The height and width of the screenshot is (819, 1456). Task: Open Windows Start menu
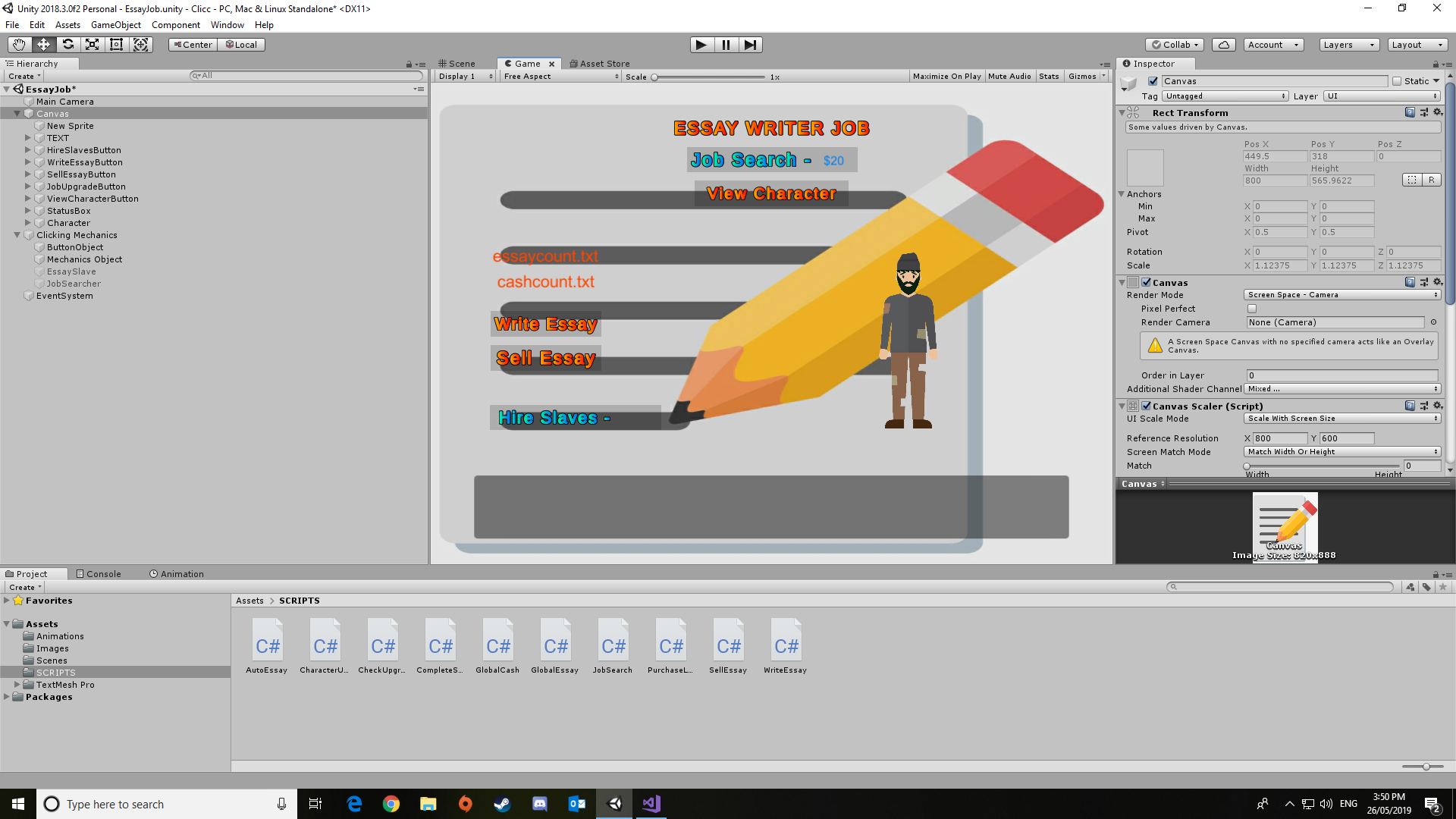click(x=18, y=804)
